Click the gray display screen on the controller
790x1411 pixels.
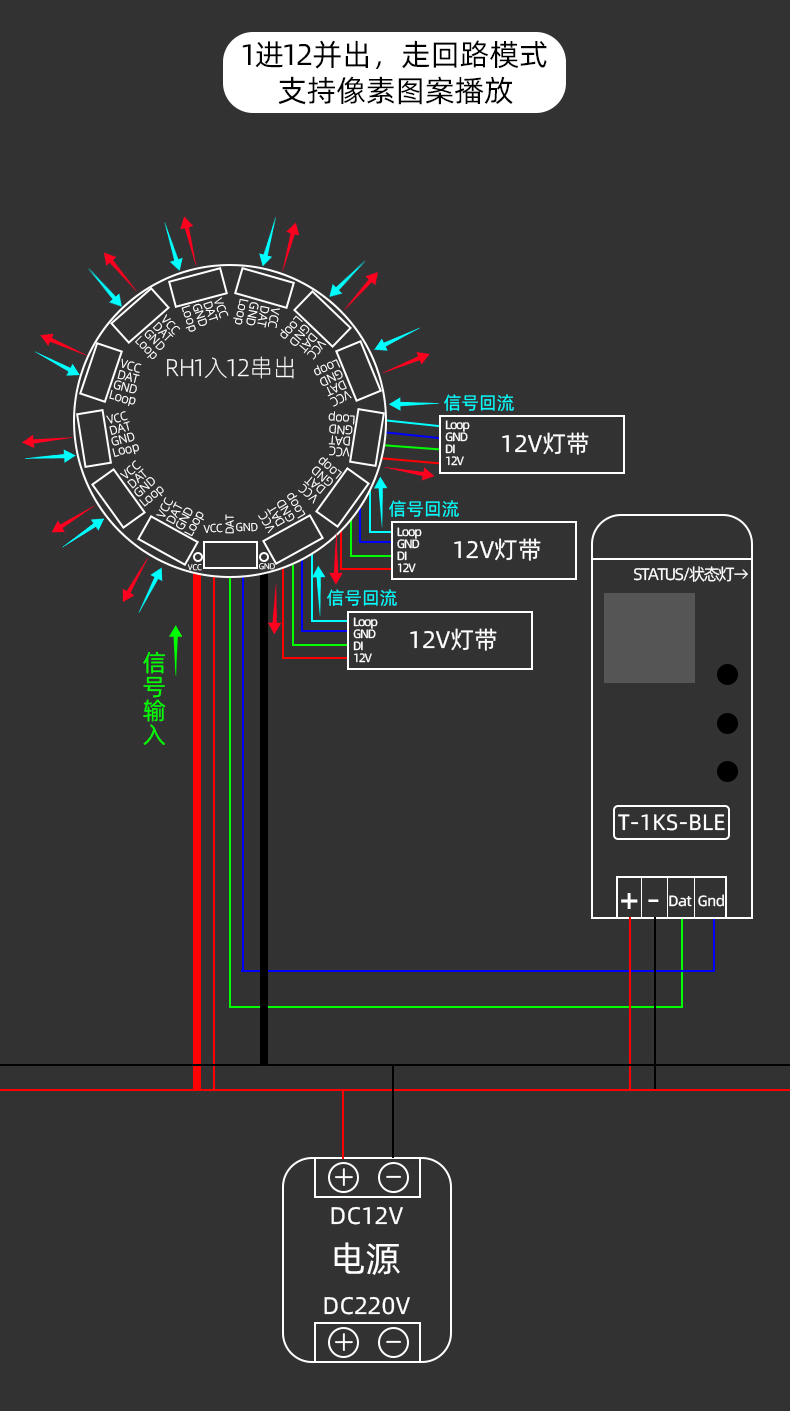point(649,638)
